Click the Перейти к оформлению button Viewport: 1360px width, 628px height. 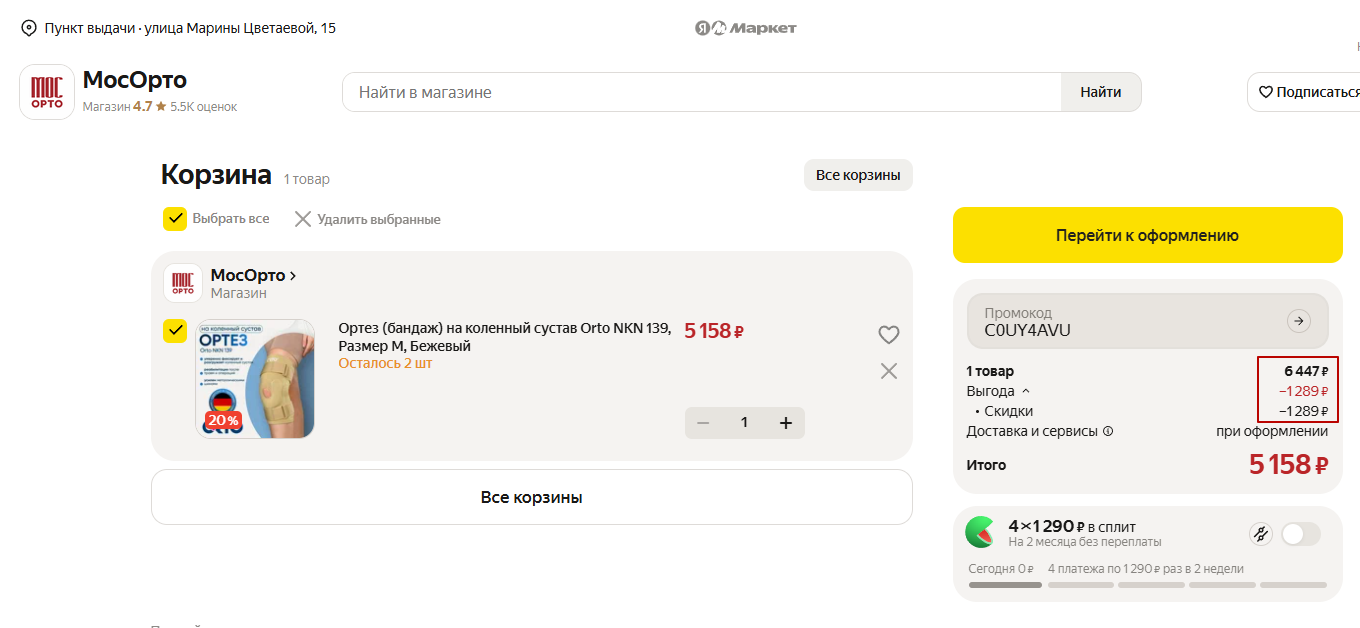pos(1147,235)
